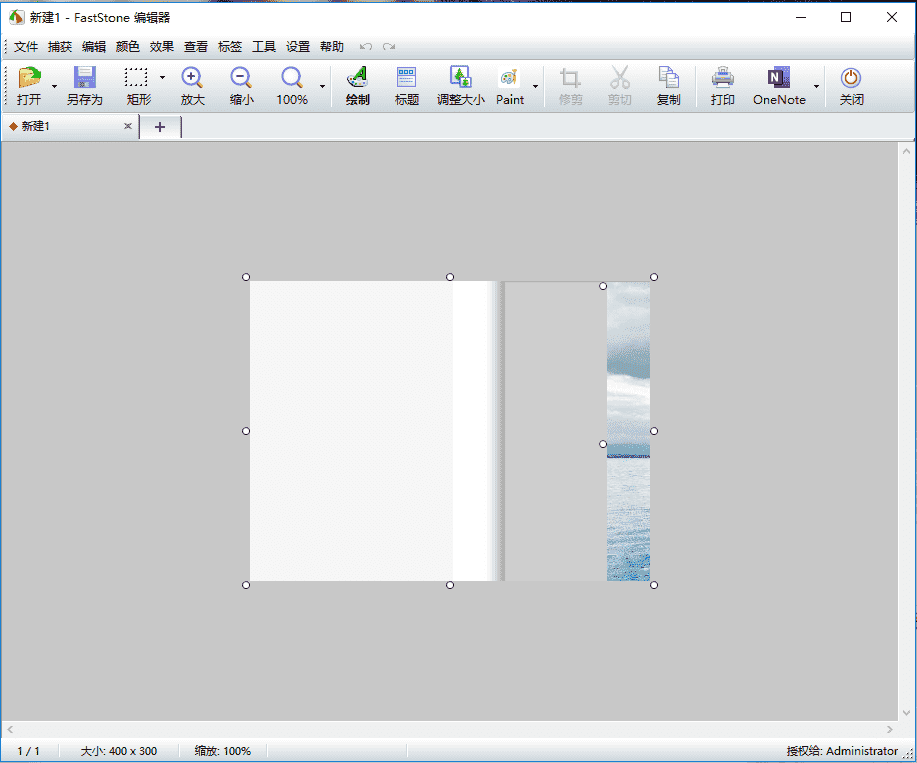Viewport: 917px width, 763px height.
Task: Expand the dropdown arrow next to 打开
Action: [x=54, y=87]
